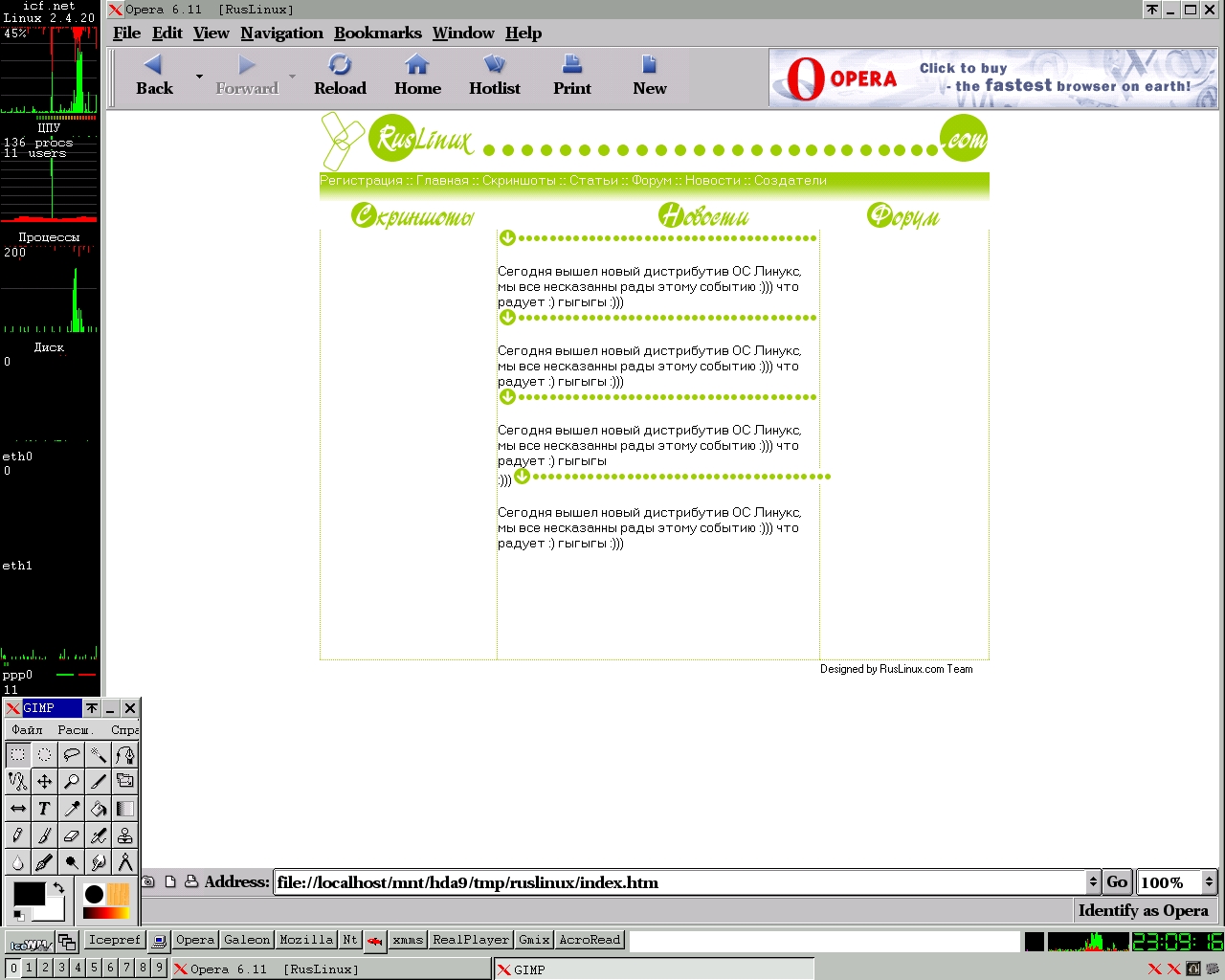Image resolution: width=1225 pixels, height=980 pixels.
Task: Select the Move tool in GIMP
Action: tap(44, 782)
